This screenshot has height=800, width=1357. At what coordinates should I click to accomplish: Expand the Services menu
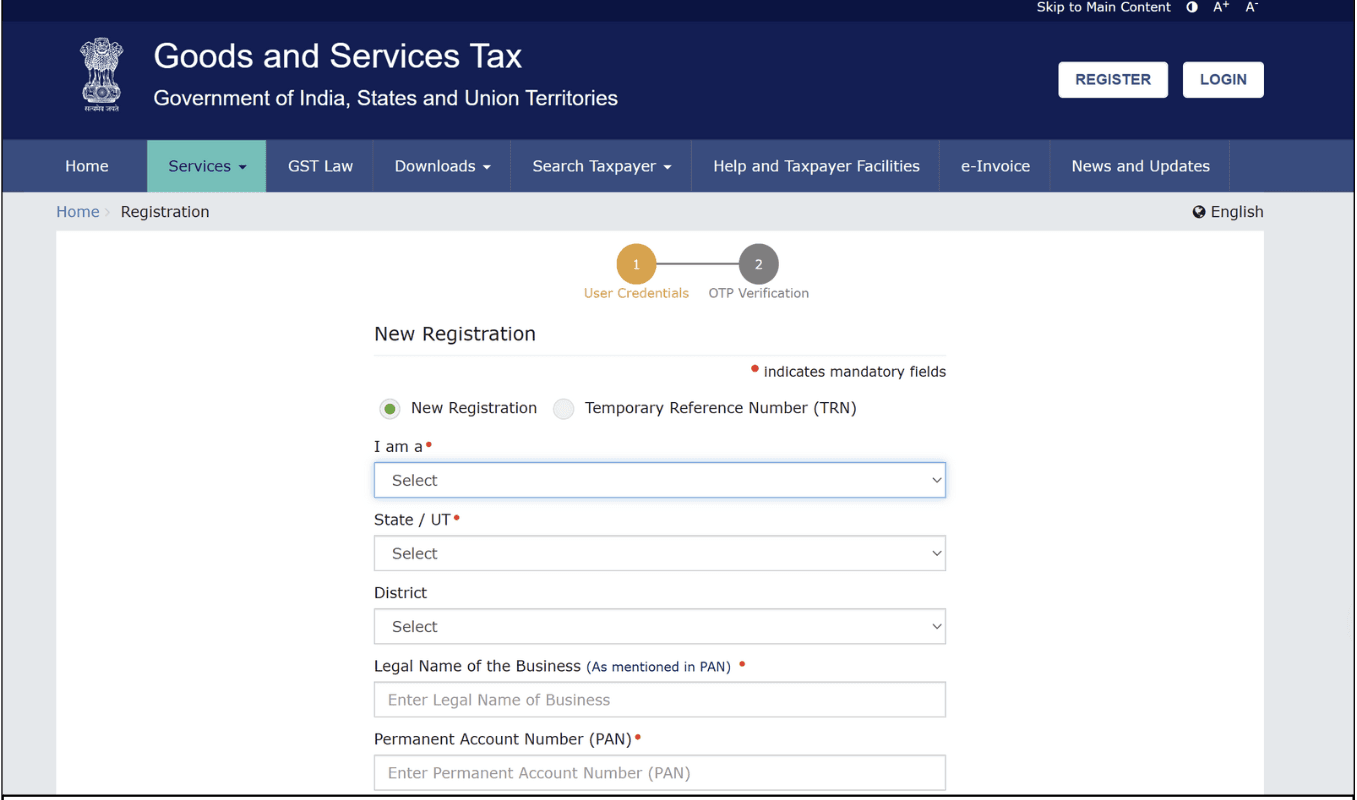pos(207,166)
